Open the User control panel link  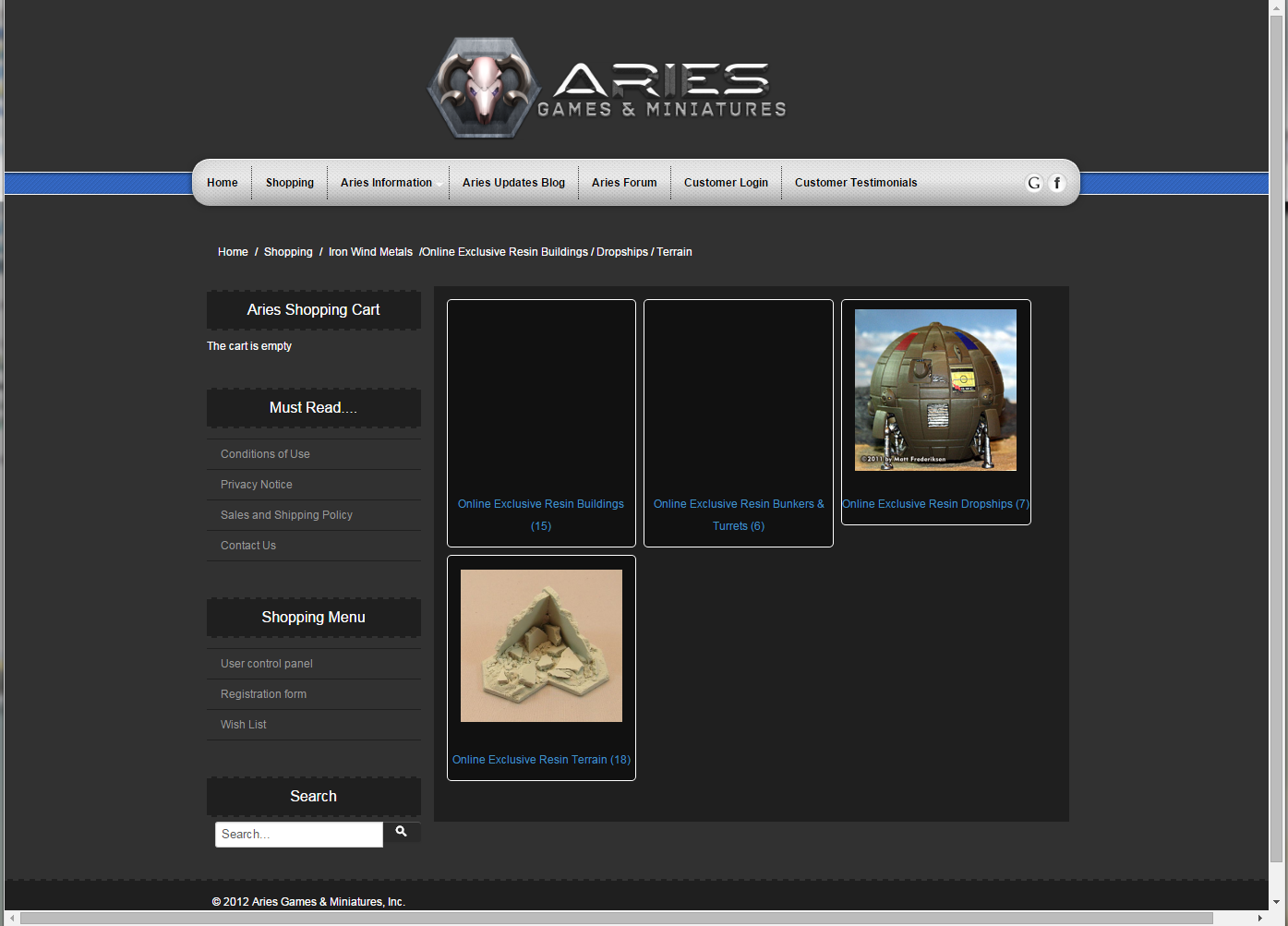tap(267, 664)
